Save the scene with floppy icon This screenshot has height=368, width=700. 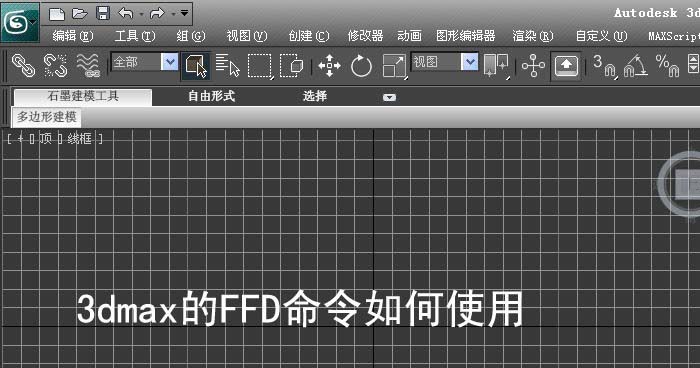coord(103,14)
